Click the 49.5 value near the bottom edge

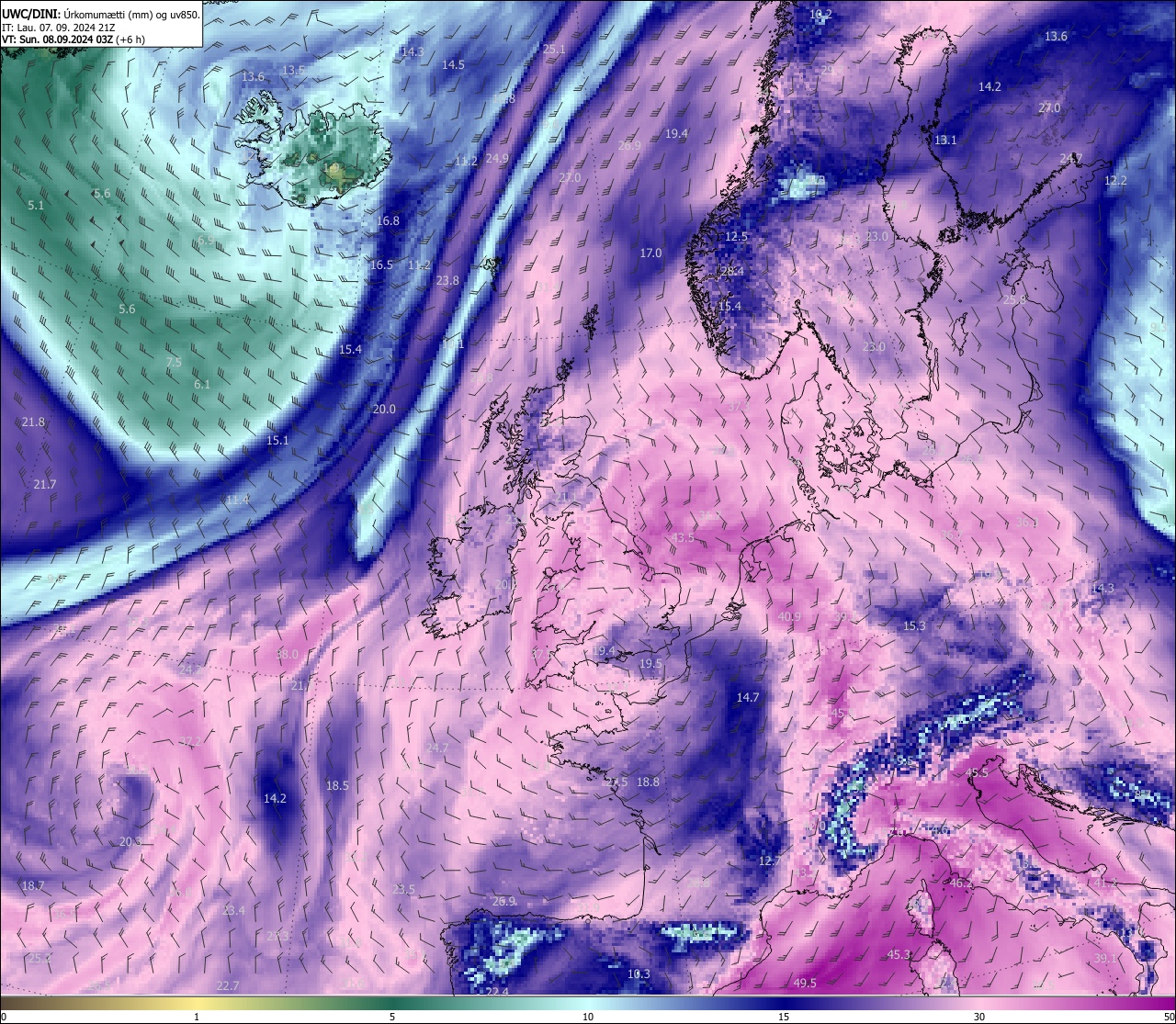tap(805, 983)
